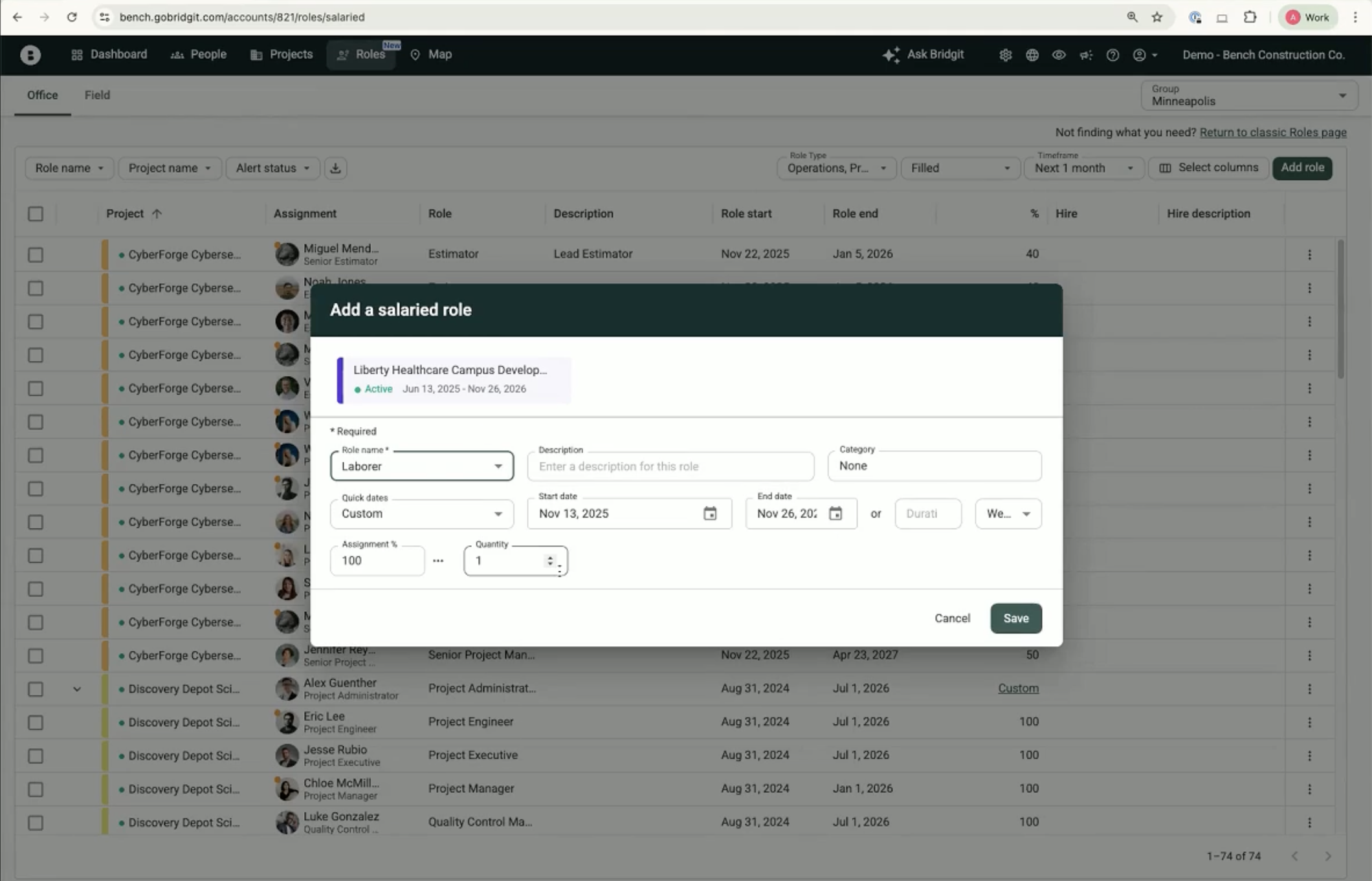The width and height of the screenshot is (1372, 881).
Task: Click the globe icon in header
Action: pyautogui.click(x=1032, y=55)
